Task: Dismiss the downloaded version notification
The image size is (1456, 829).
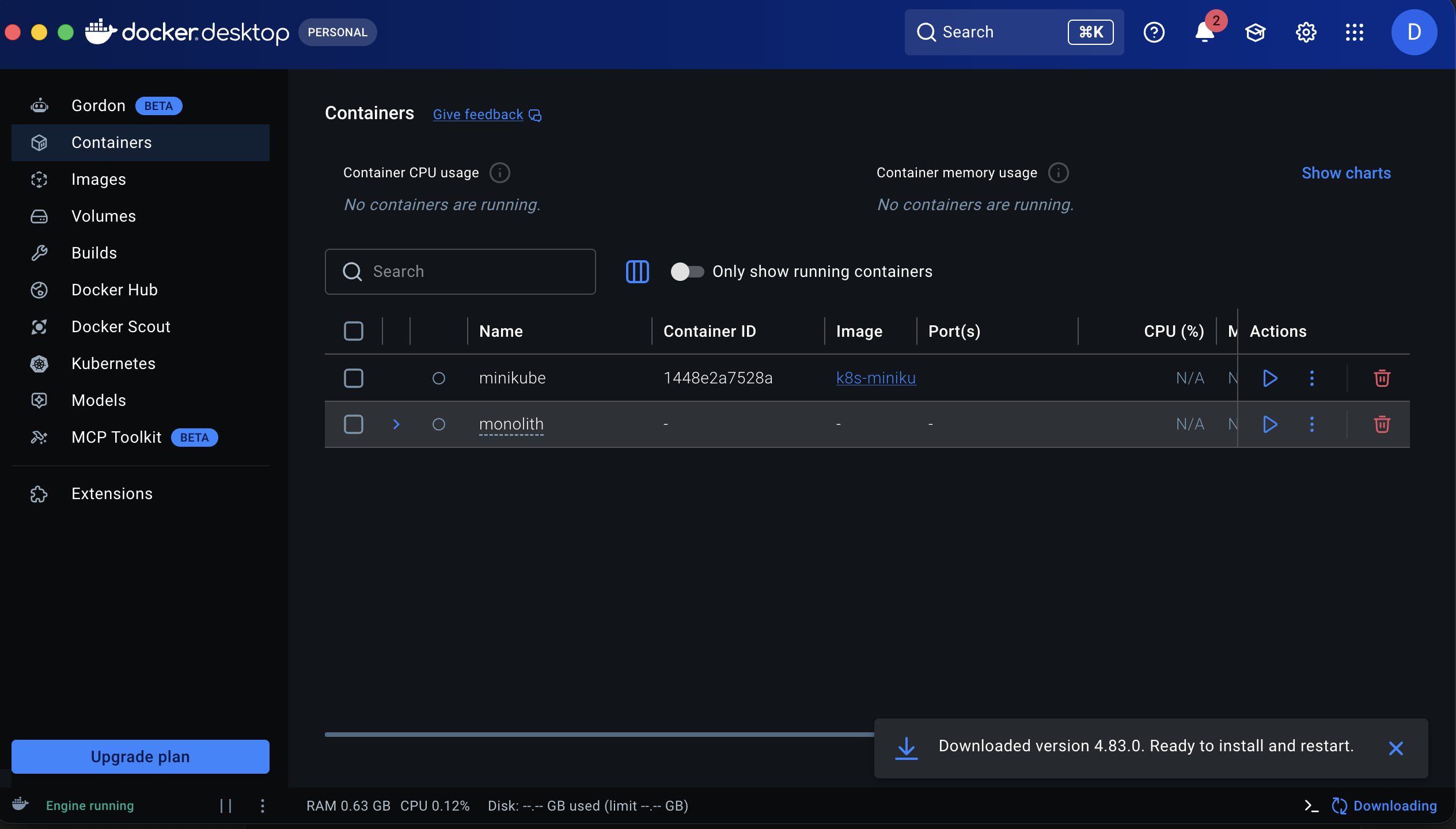Action: point(1396,748)
